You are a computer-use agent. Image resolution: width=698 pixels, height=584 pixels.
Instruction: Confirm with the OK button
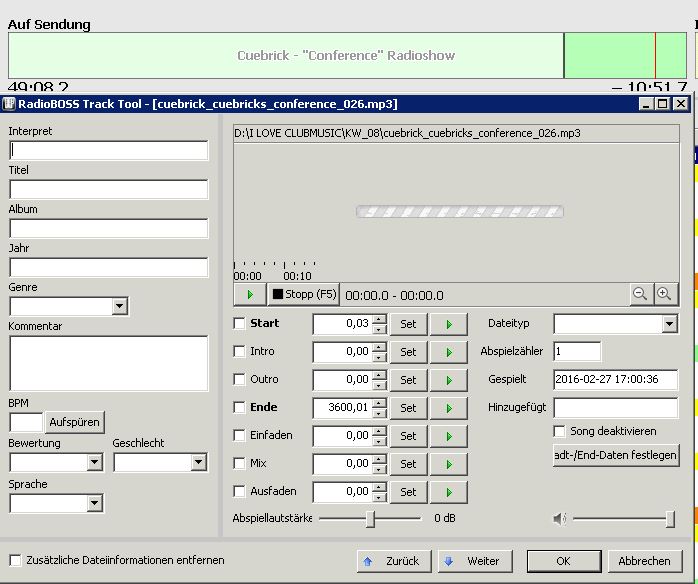pyautogui.click(x=564, y=561)
